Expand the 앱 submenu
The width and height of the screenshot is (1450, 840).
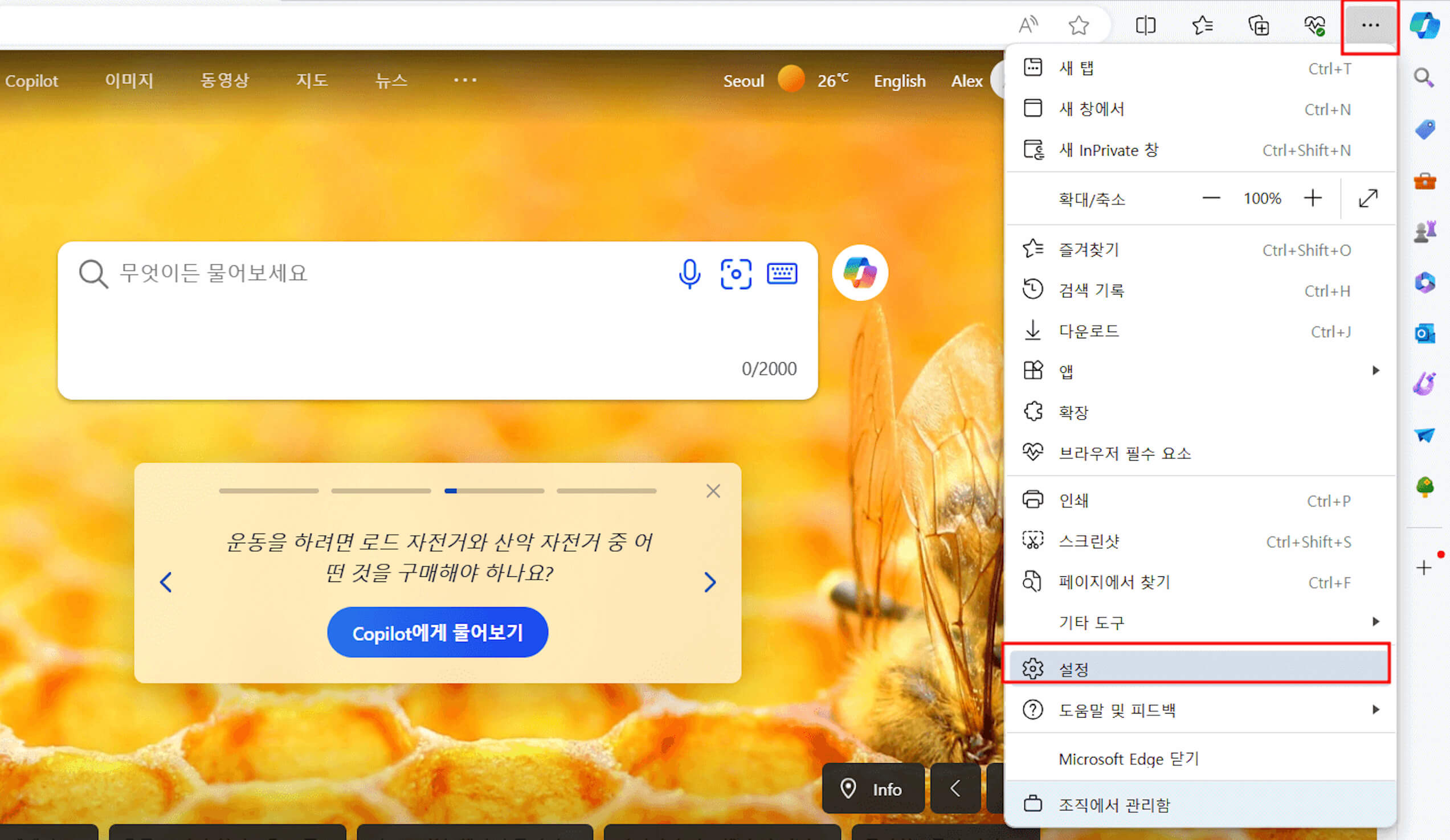coord(1065,371)
